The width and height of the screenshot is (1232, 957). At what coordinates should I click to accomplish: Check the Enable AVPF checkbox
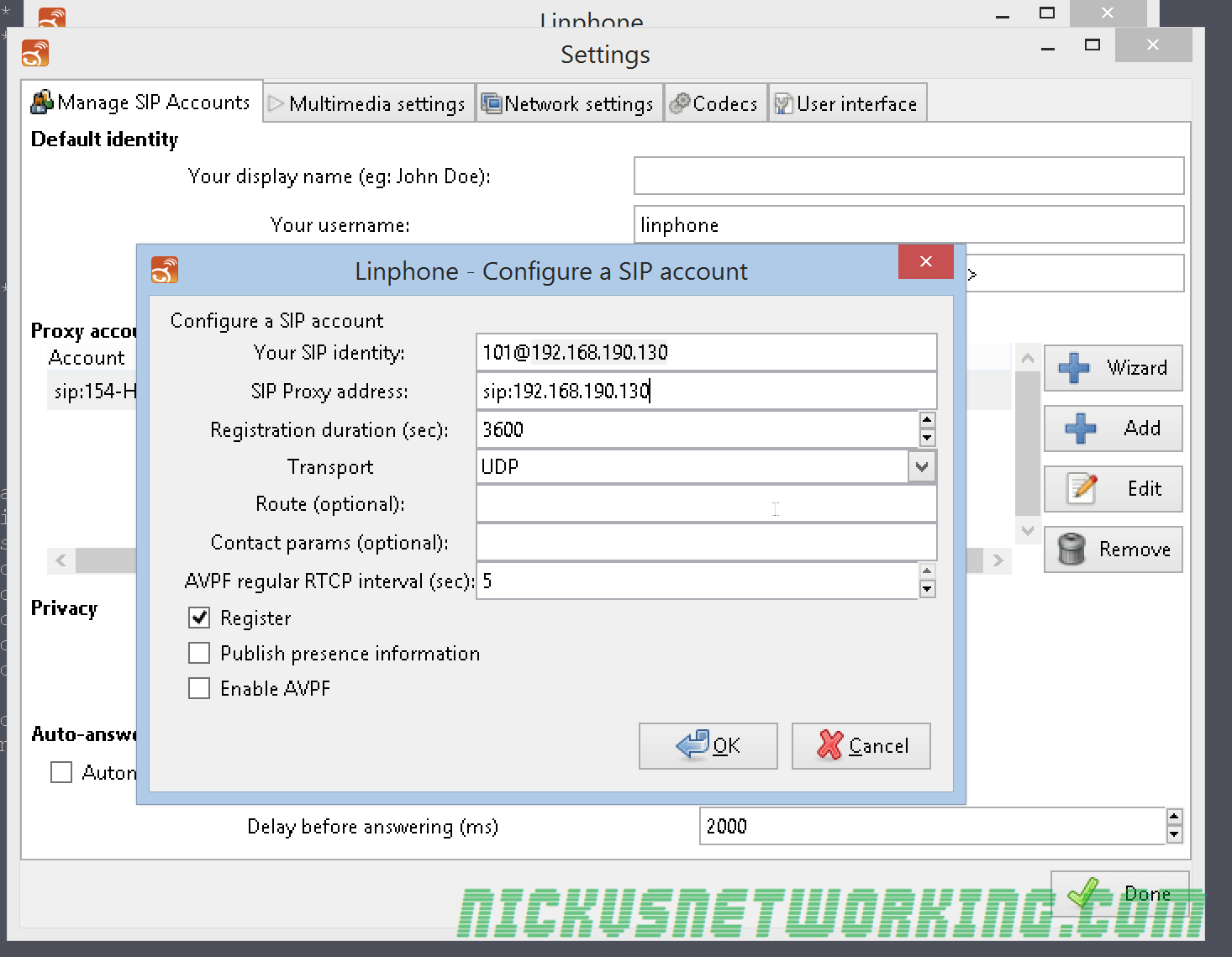(199, 688)
